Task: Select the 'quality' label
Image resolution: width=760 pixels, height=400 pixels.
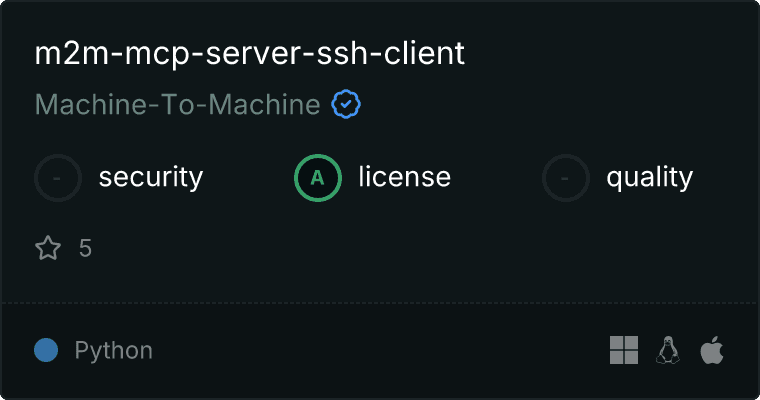Action: coord(649,177)
